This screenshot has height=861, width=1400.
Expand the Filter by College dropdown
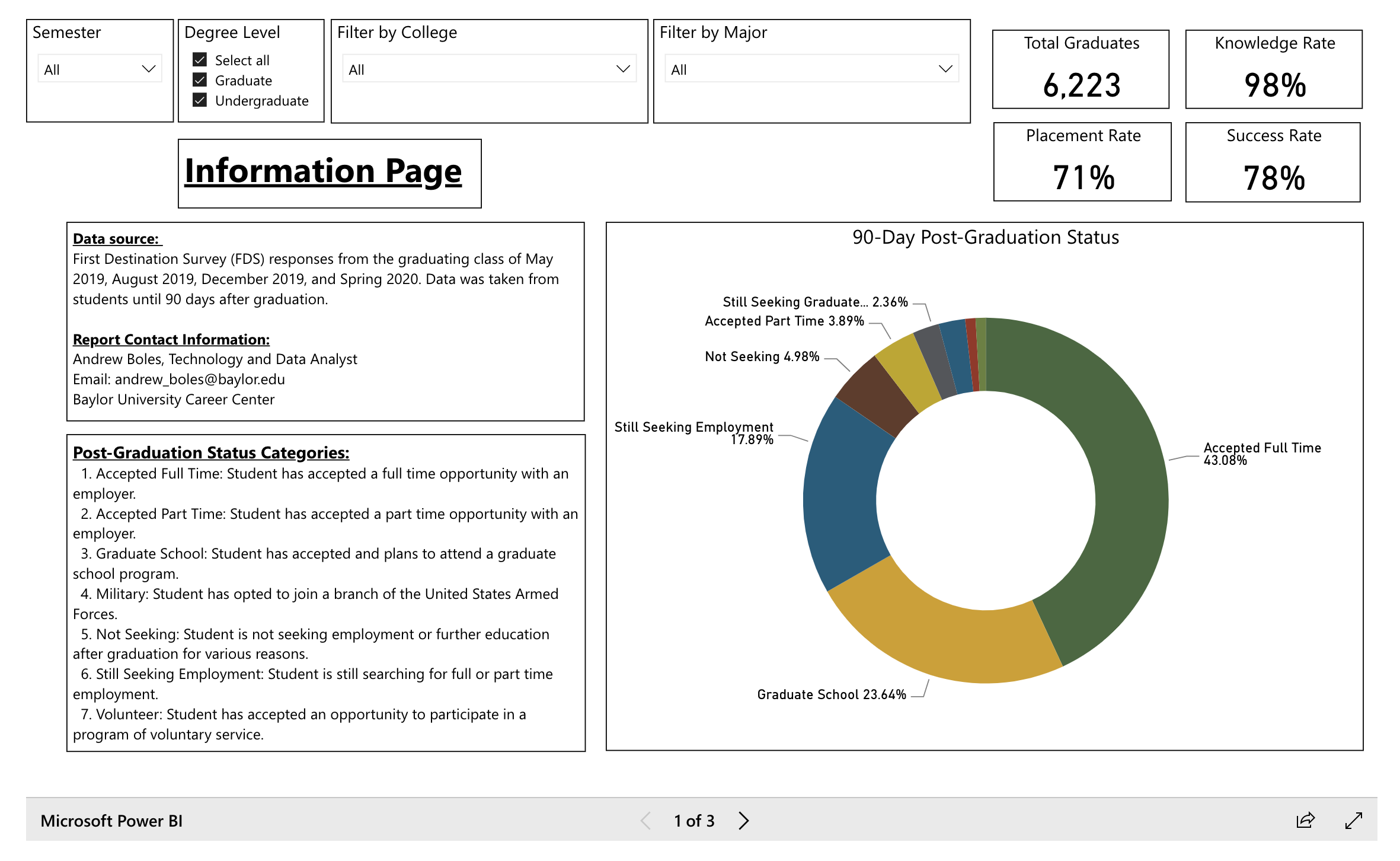tap(489, 69)
